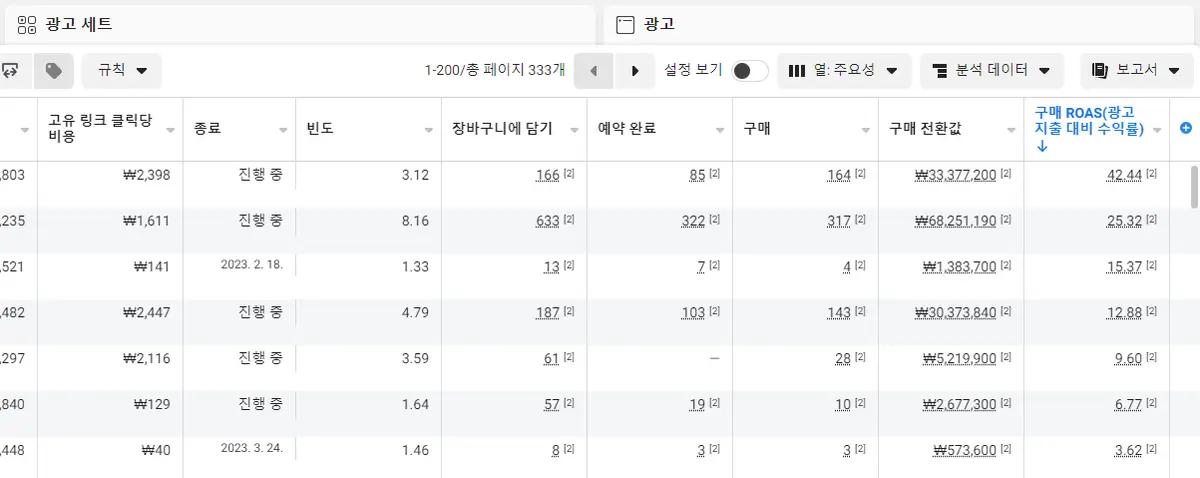Click conversion value ₩68,251,190

955,221
